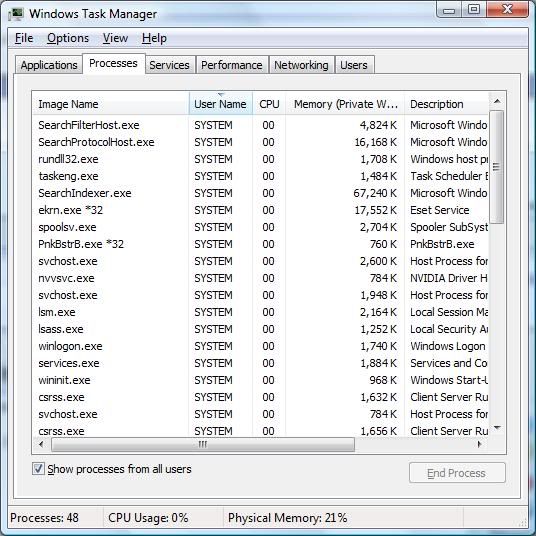Image resolution: width=536 pixels, height=536 pixels.
Task: Switch to the Applications tab
Action: click(49, 65)
